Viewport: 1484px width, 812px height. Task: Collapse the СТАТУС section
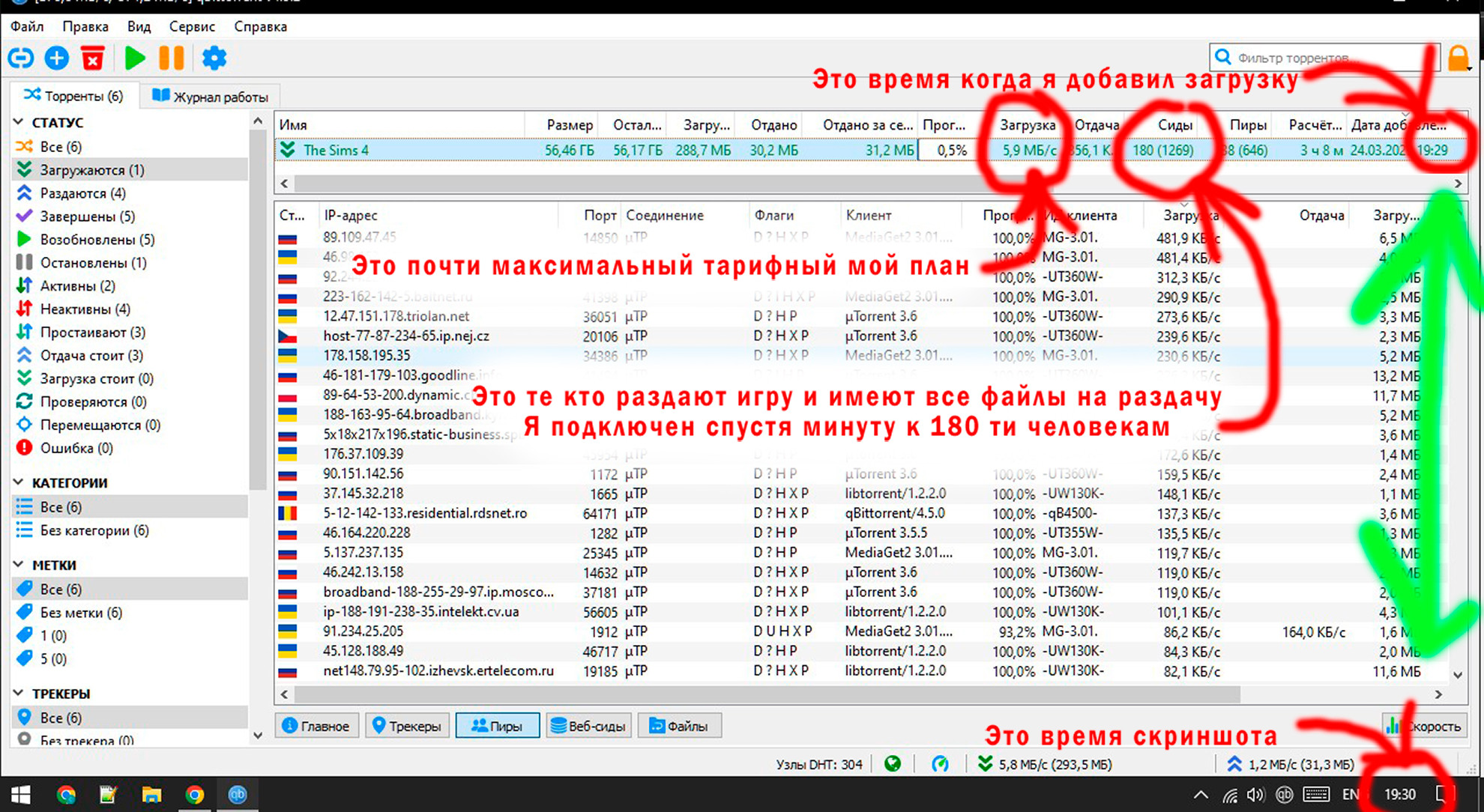(x=19, y=122)
